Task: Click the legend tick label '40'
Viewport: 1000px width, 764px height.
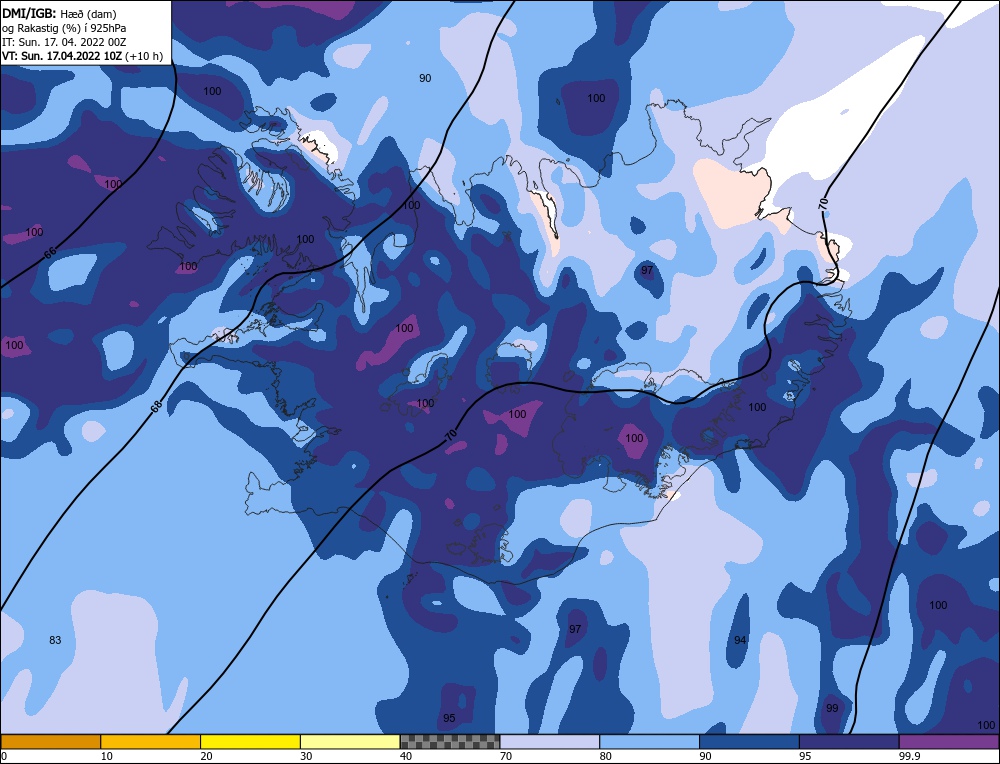Action: coord(406,756)
